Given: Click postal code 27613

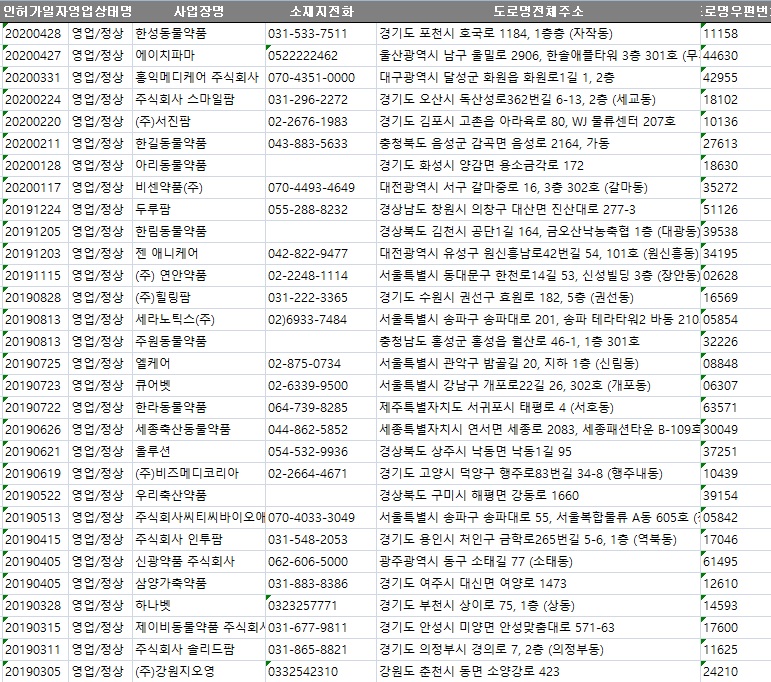Looking at the screenshot, I should (736, 144).
